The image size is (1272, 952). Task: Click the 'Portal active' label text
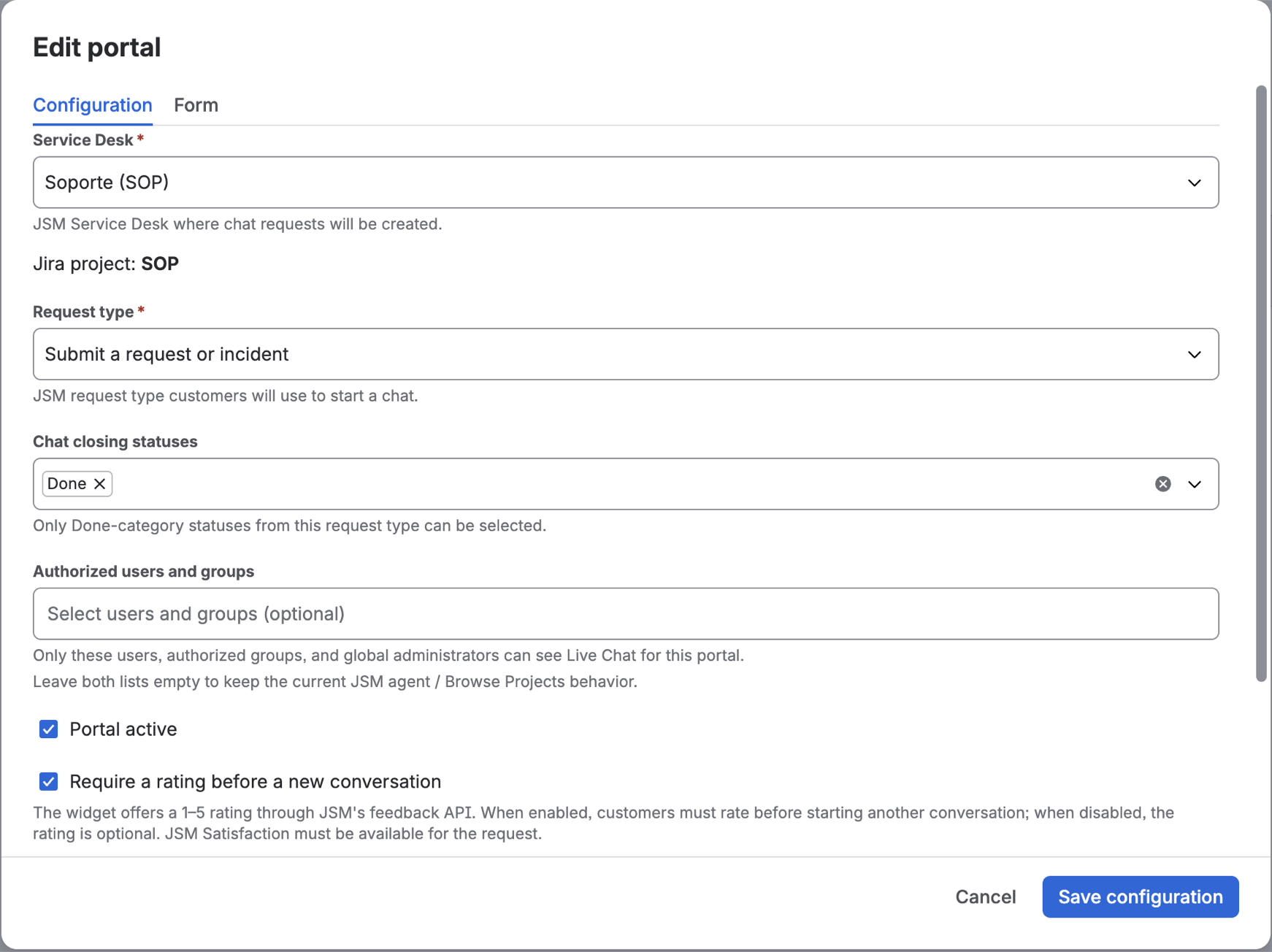(x=123, y=729)
